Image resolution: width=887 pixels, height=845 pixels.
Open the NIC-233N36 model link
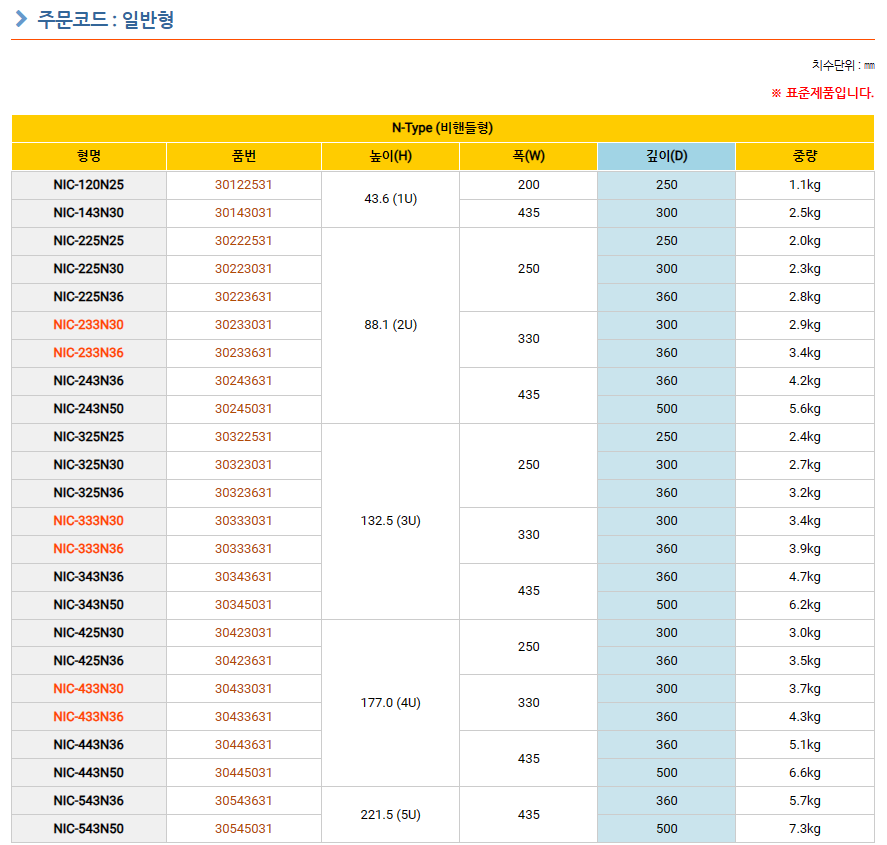tap(89, 353)
